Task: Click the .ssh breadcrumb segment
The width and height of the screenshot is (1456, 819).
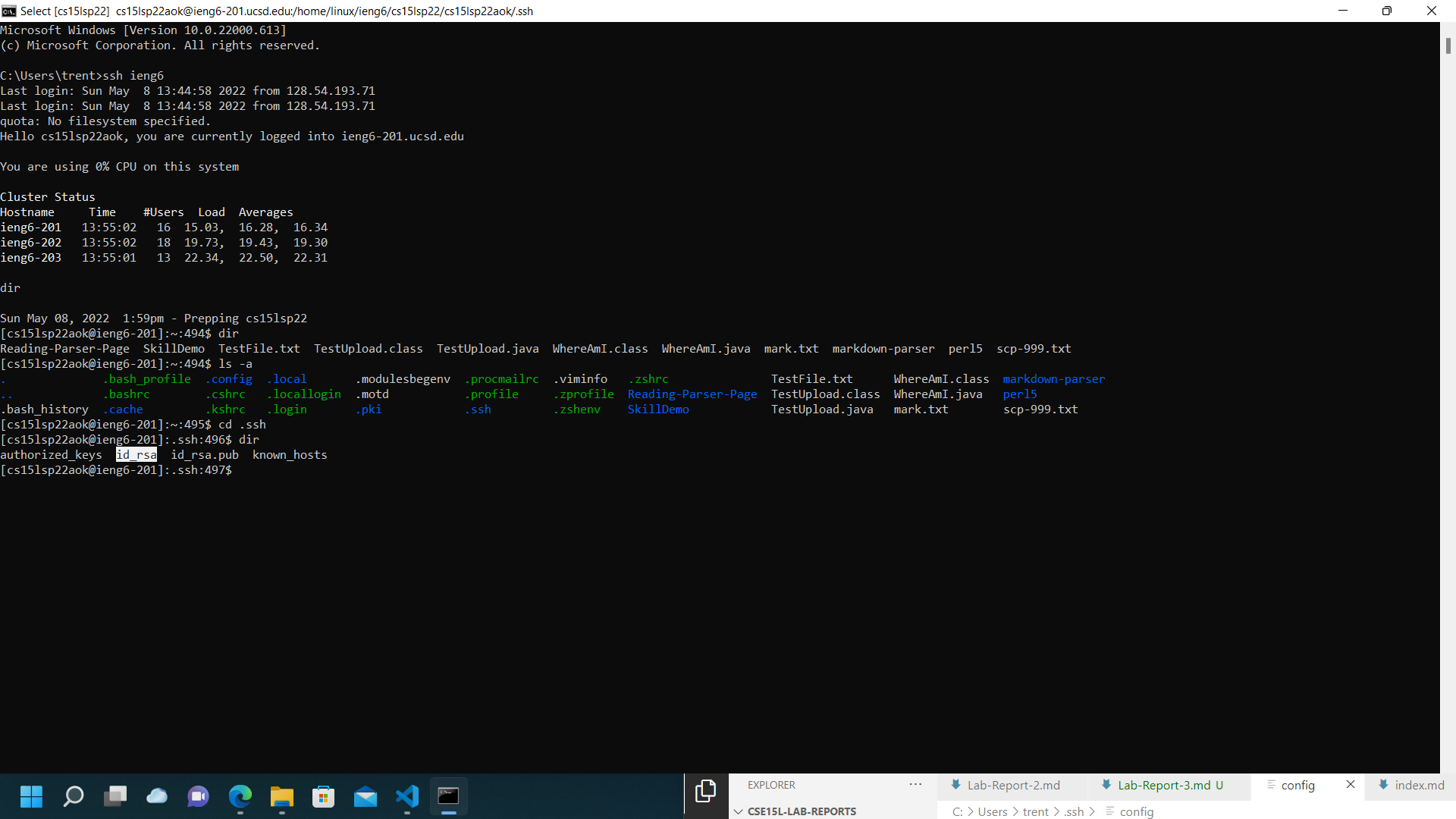Action: (x=1074, y=811)
